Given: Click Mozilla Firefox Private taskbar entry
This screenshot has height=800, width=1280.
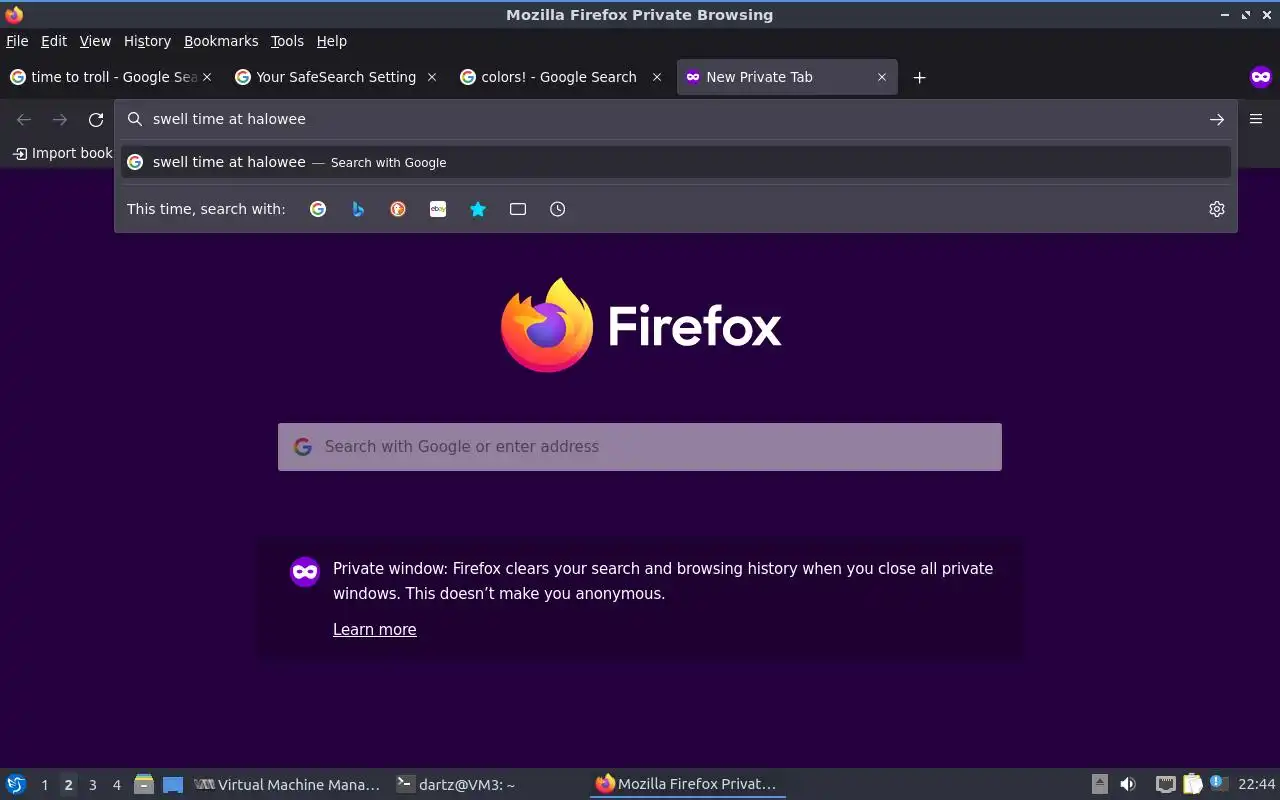Looking at the screenshot, I should 688,784.
